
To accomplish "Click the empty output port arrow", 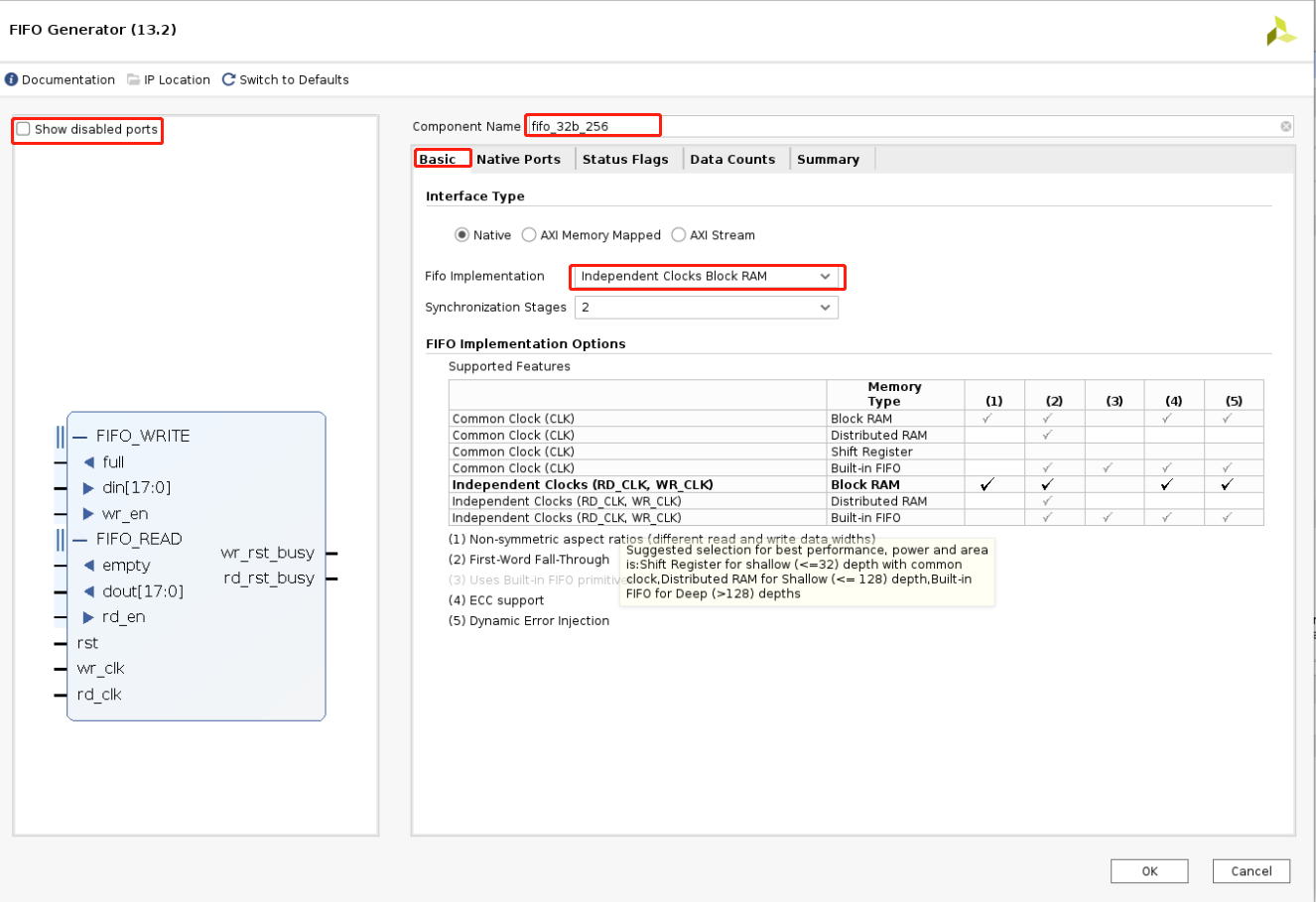I will pos(87,565).
